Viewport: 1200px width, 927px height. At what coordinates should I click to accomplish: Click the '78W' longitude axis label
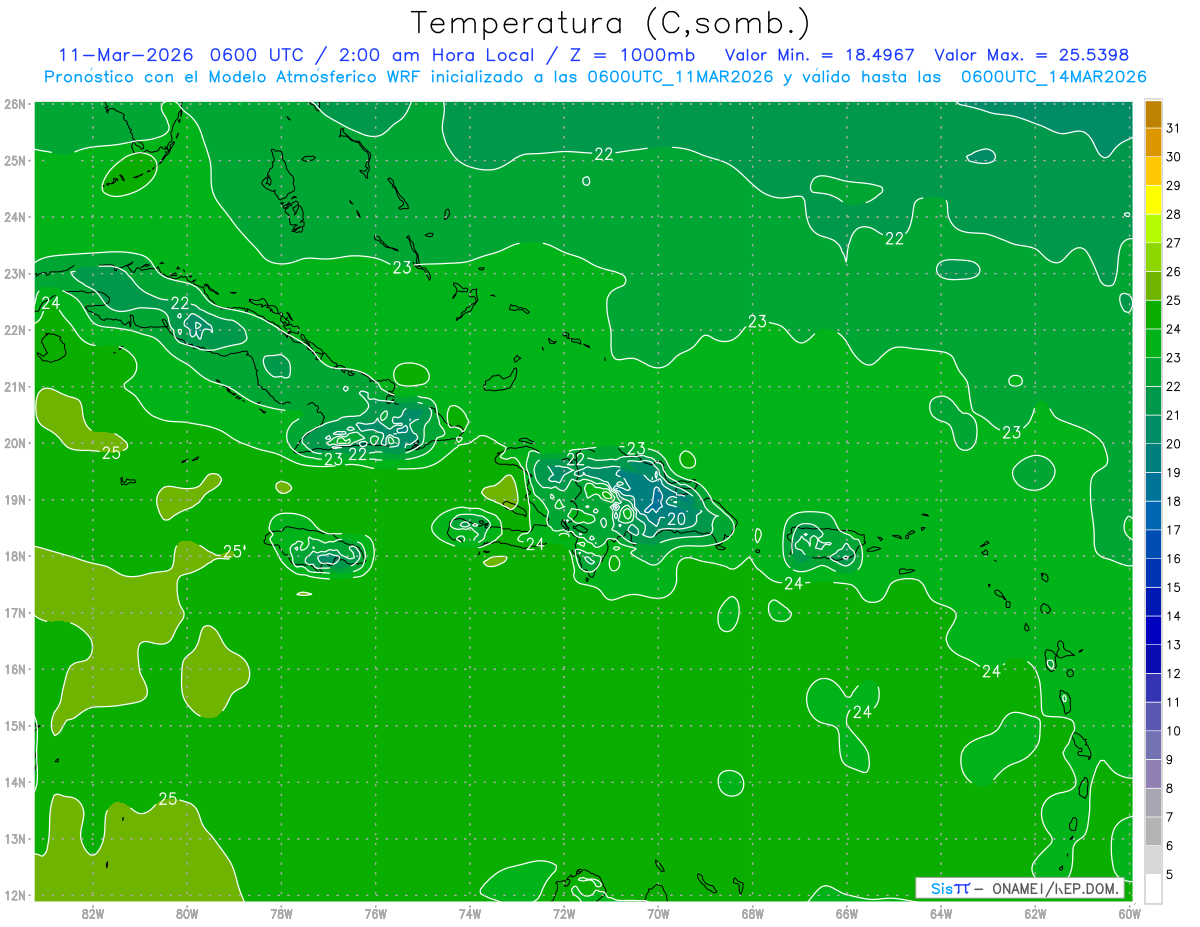pos(281,913)
